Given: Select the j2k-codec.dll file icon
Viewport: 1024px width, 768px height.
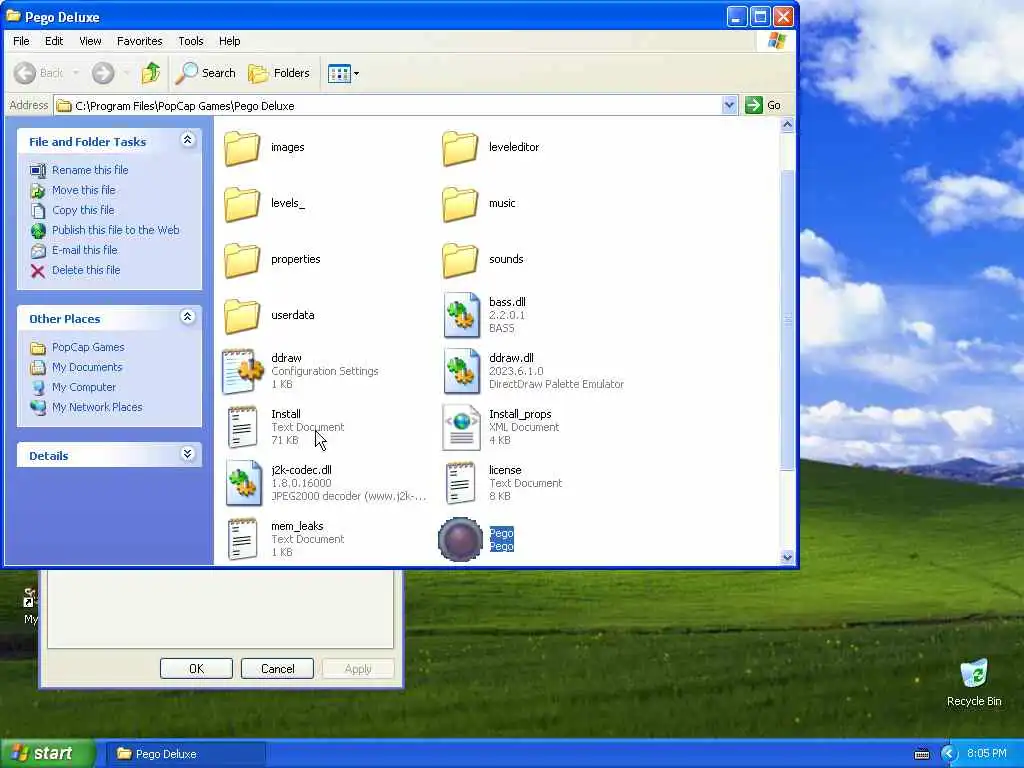Looking at the screenshot, I should [244, 483].
